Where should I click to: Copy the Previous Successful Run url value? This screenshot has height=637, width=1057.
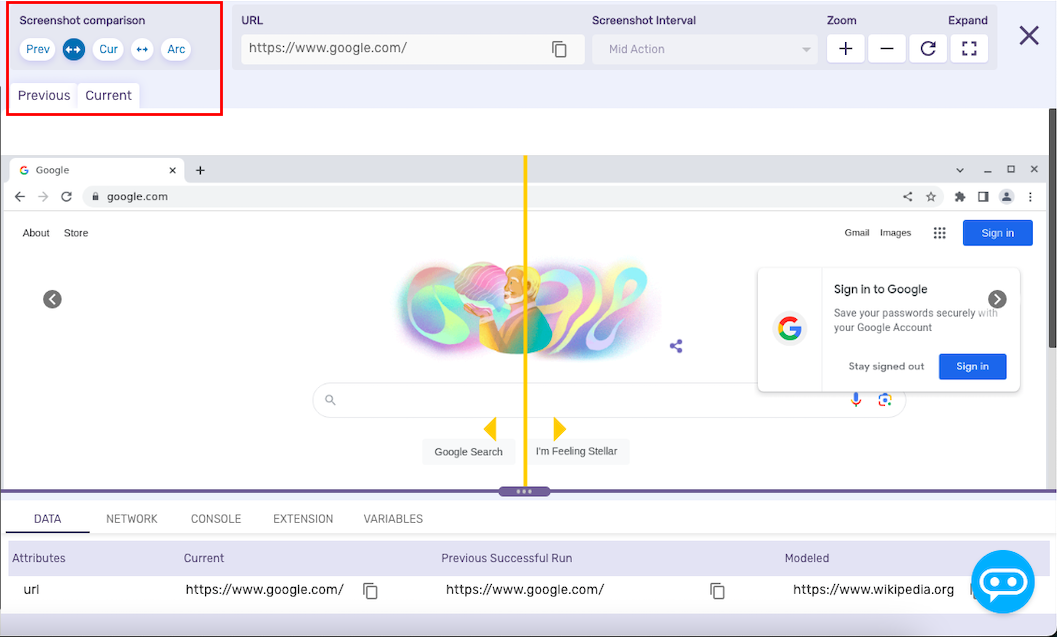(x=717, y=591)
